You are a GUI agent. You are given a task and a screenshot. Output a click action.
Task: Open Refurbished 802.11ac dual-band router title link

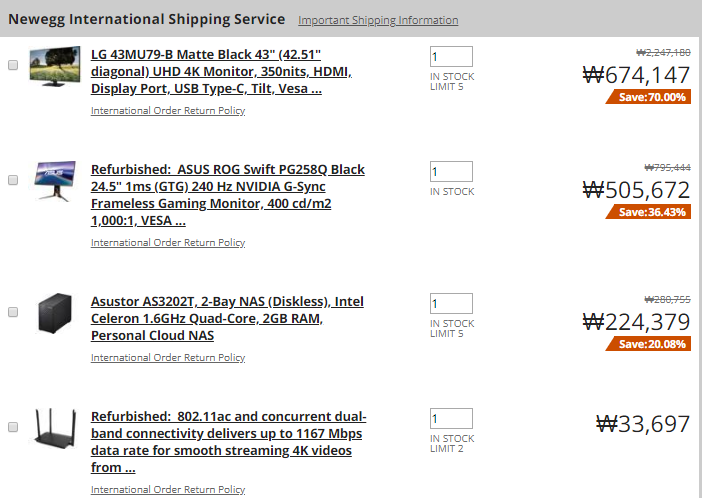pos(229,442)
